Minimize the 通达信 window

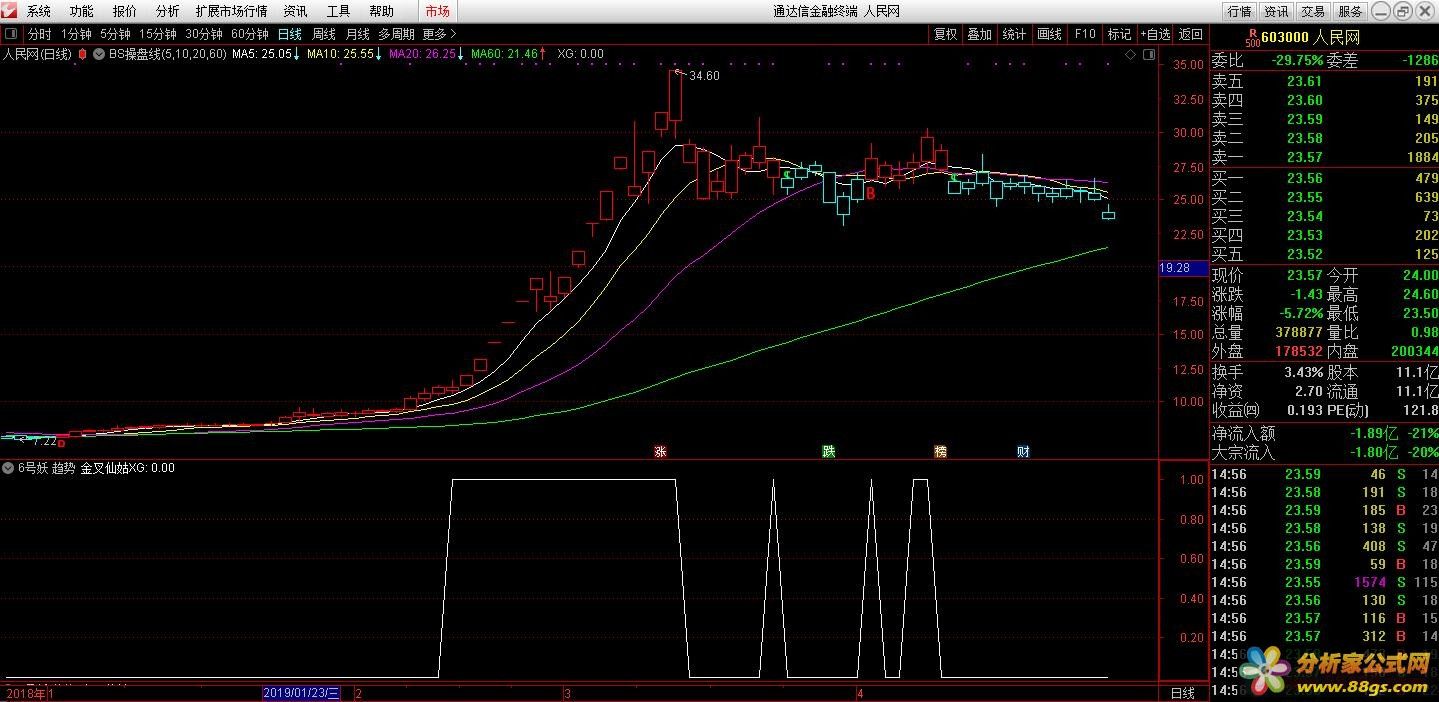(x=1381, y=11)
